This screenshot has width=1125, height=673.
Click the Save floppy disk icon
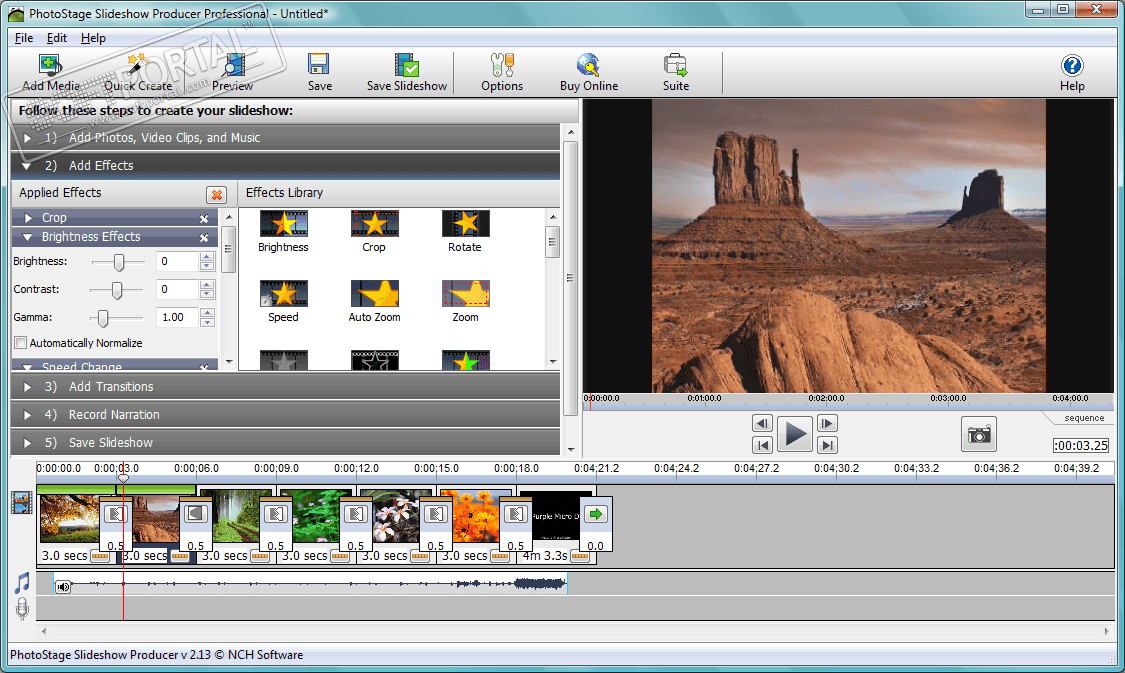(x=319, y=65)
